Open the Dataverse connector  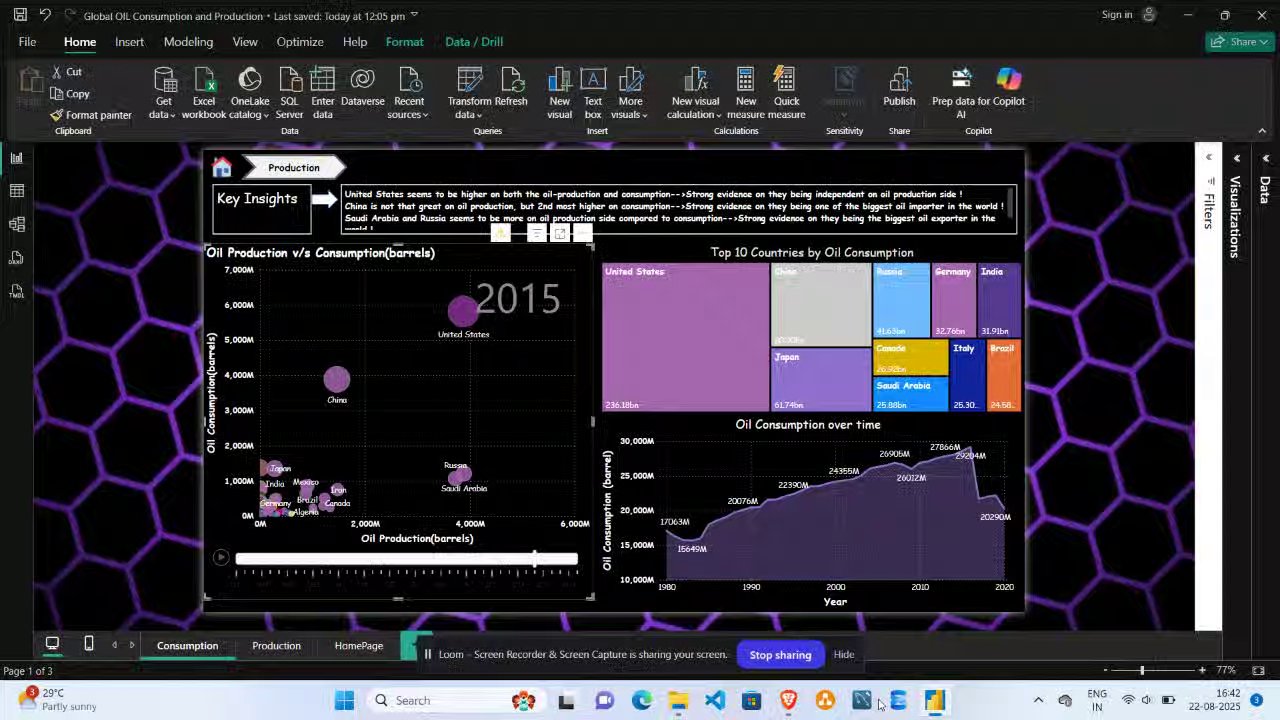362,87
